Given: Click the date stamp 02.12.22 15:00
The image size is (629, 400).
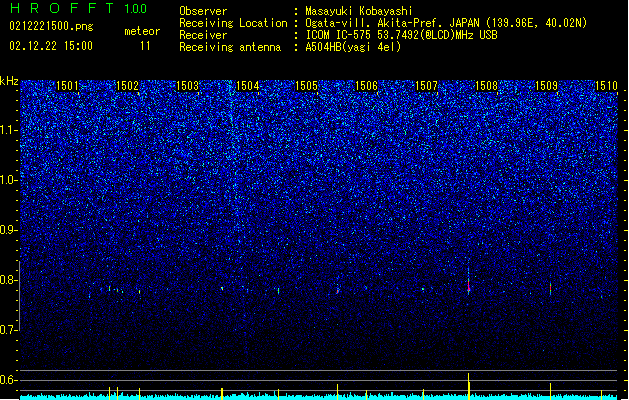Looking at the screenshot, I should pos(51,46).
